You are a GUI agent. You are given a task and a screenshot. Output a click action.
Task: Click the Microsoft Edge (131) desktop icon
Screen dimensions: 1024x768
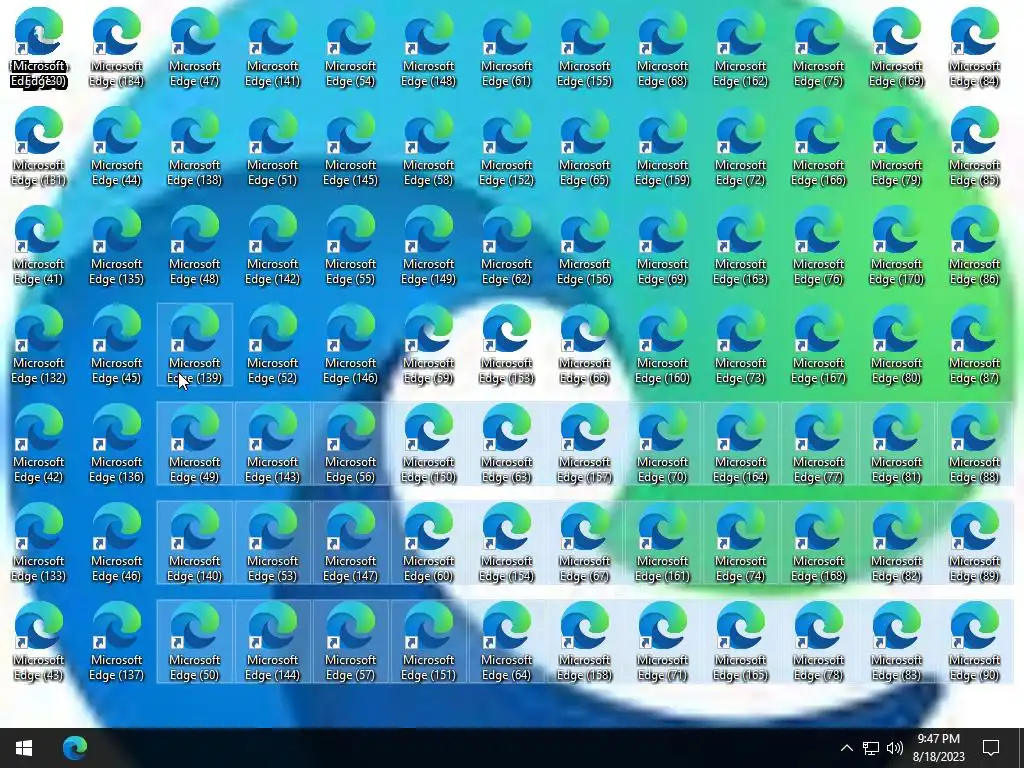click(x=39, y=146)
